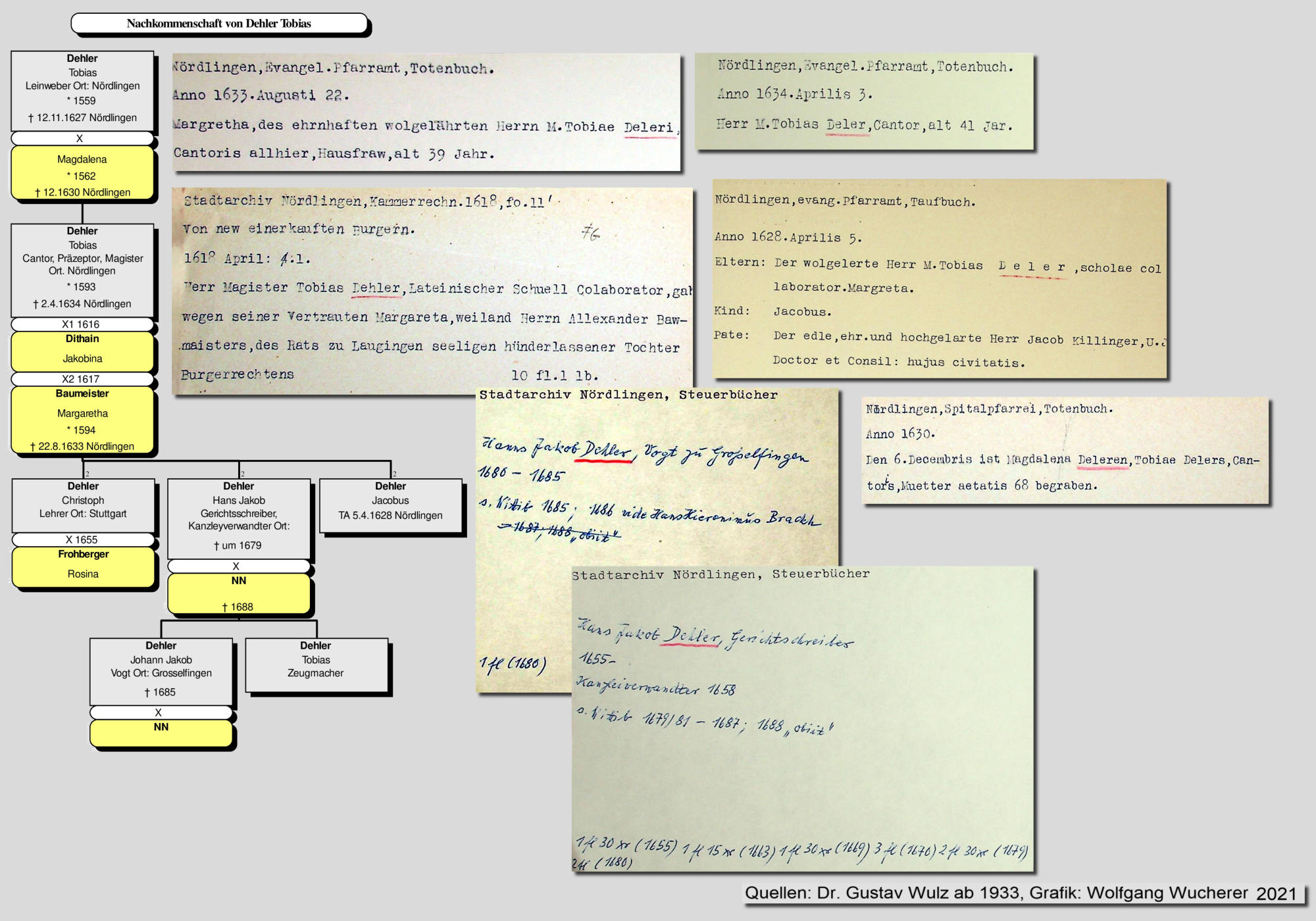Click the X2 1617 marriage label

pyautogui.click(x=82, y=379)
